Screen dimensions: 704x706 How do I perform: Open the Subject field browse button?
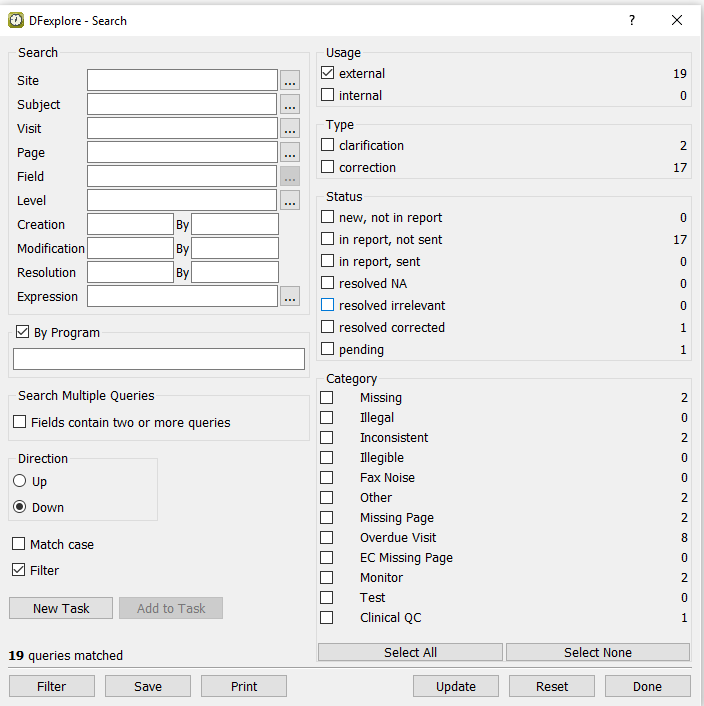point(290,105)
